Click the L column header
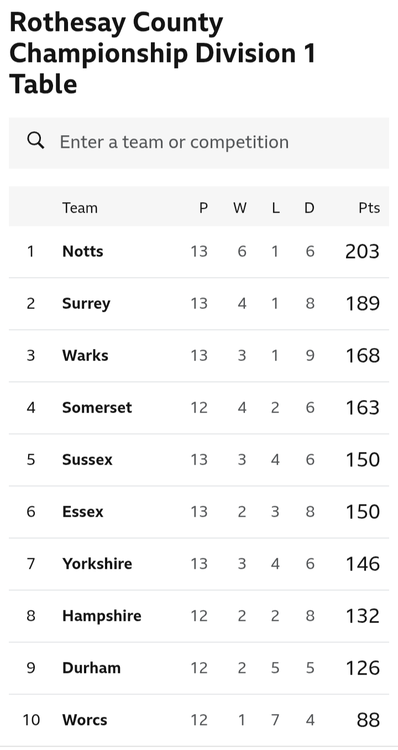 pyautogui.click(x=276, y=208)
